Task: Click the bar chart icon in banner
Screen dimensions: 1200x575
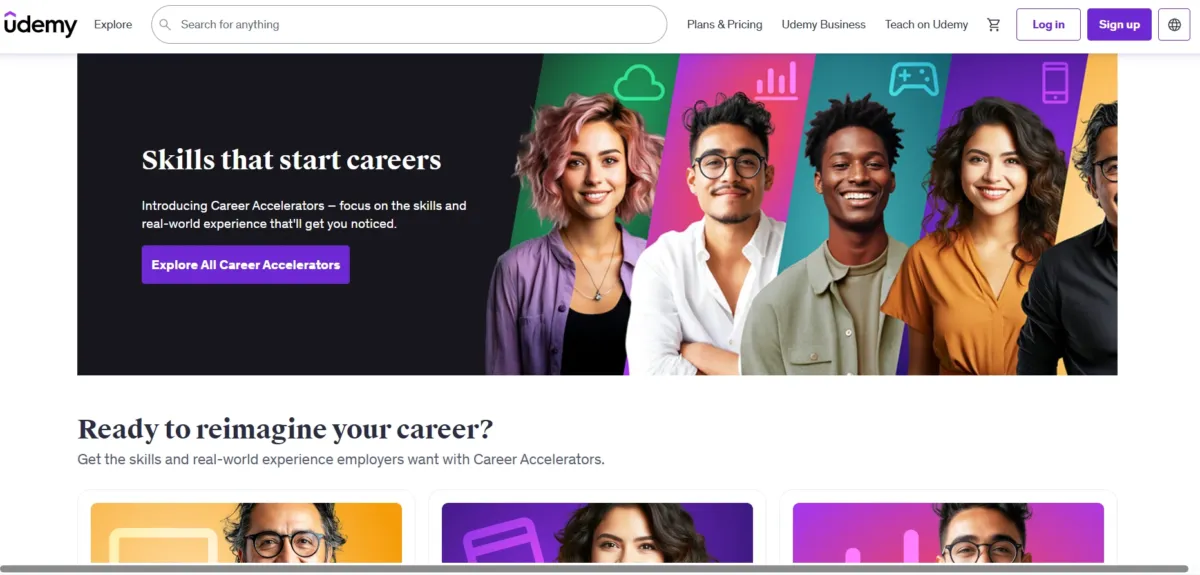Action: pos(777,81)
